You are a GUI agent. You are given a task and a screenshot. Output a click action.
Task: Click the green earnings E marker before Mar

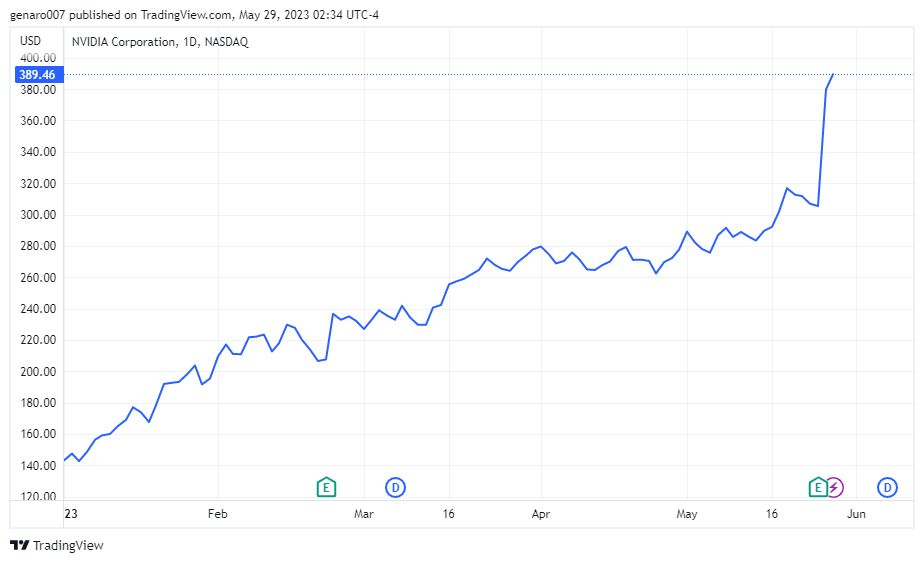click(x=326, y=487)
